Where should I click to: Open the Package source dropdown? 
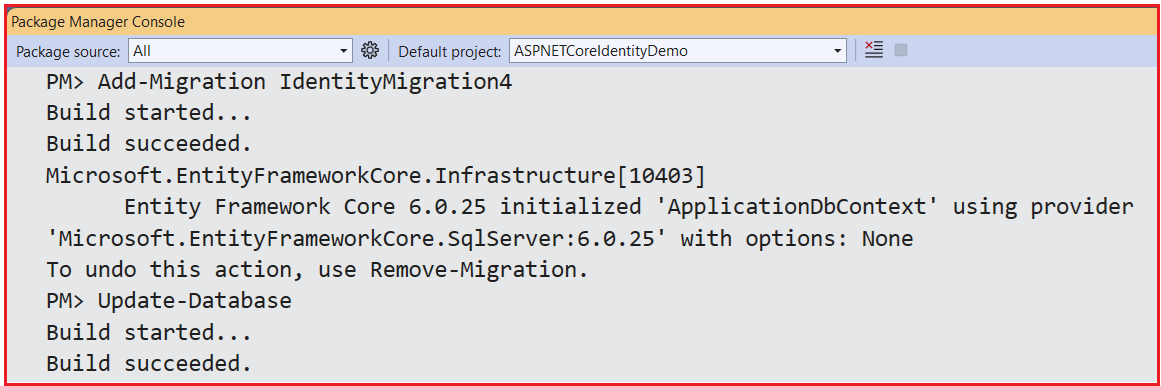241,50
